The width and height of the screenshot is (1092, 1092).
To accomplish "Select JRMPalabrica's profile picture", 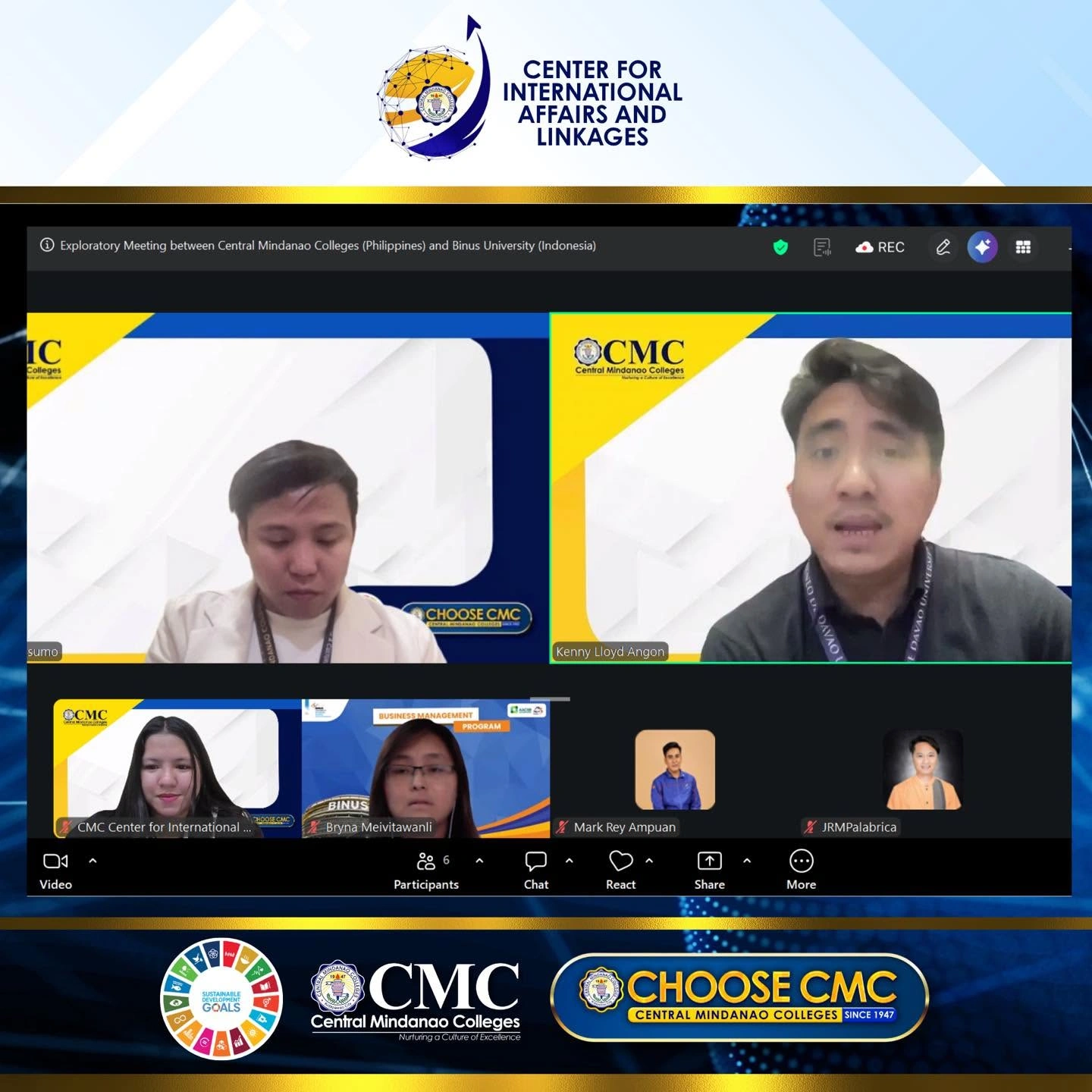I will (x=923, y=770).
